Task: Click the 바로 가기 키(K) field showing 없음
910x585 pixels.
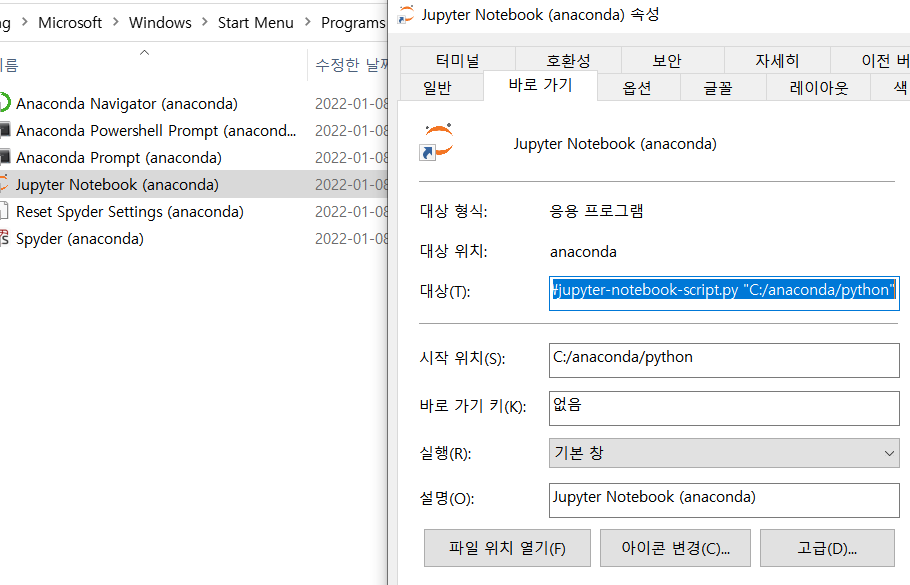Action: coord(724,408)
